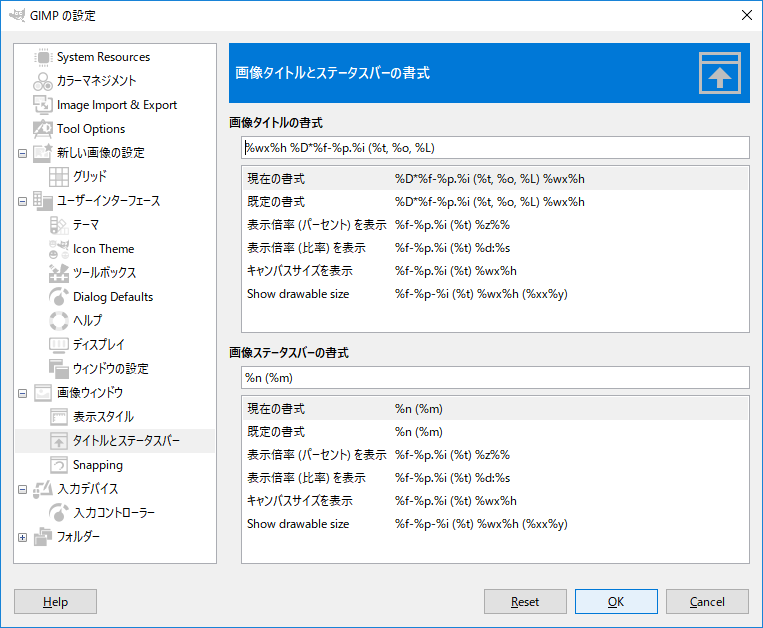Click the ディスプレイ monitor icon
The image size is (763, 628).
tap(59, 344)
